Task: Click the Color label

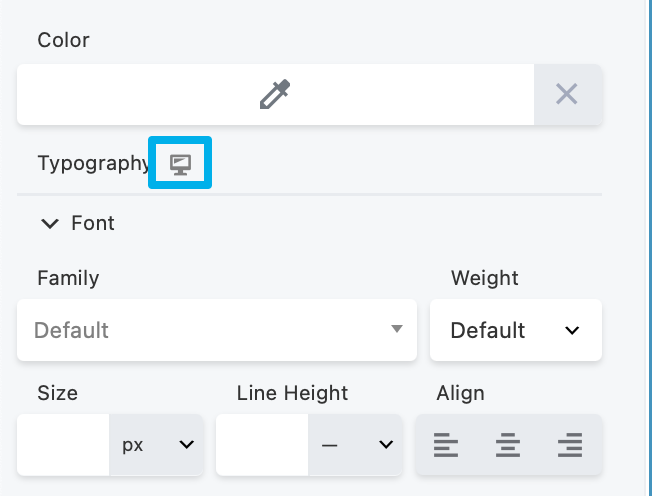Action: coord(63,40)
